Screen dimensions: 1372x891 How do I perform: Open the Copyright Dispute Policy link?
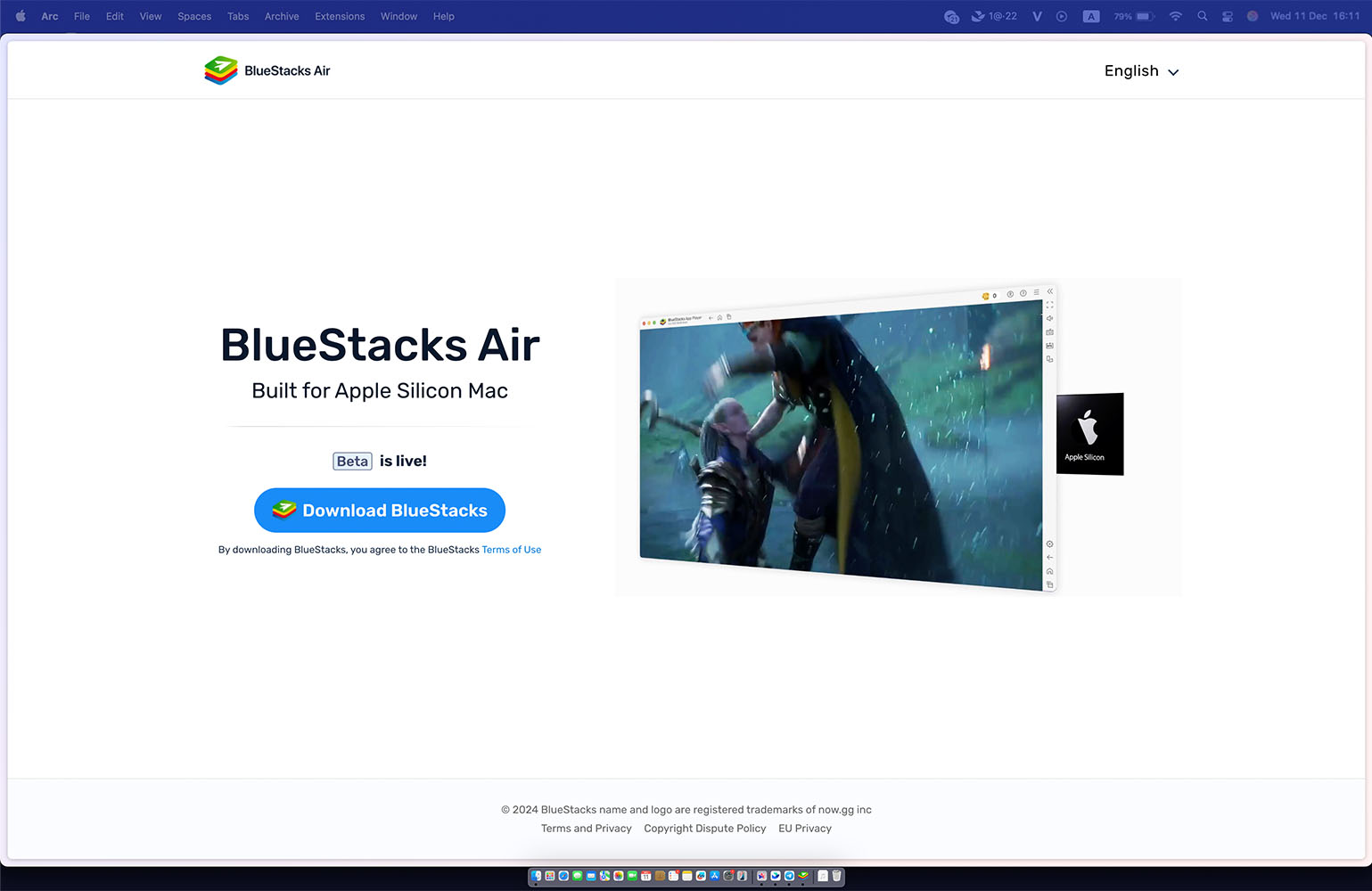click(705, 829)
